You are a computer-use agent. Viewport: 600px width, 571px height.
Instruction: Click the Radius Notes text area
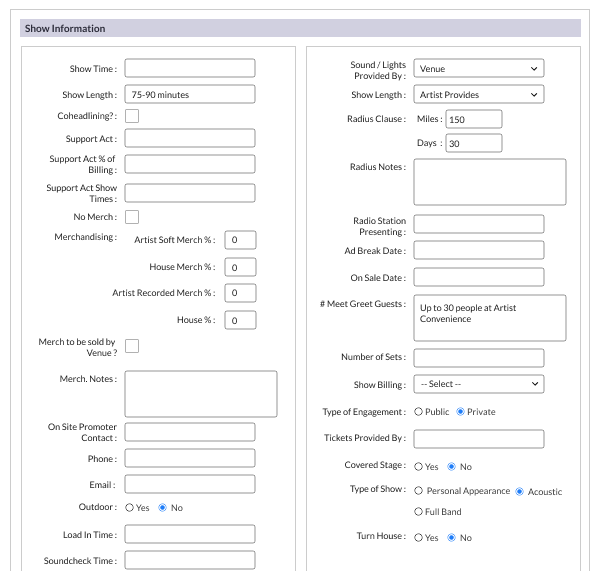(489, 182)
